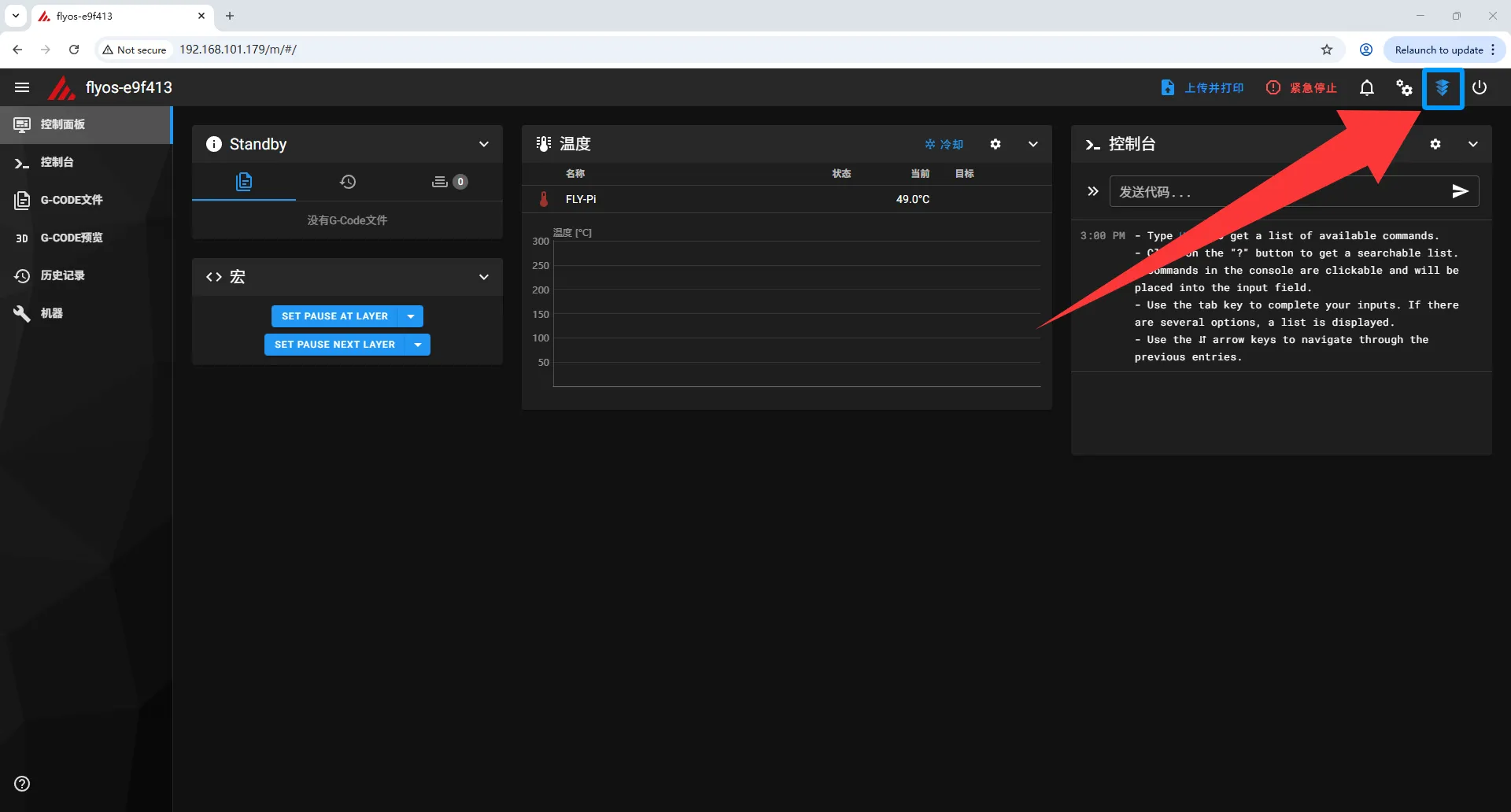1511x812 pixels.
Task: Click the hamburger menu icon
Action: pos(22,87)
